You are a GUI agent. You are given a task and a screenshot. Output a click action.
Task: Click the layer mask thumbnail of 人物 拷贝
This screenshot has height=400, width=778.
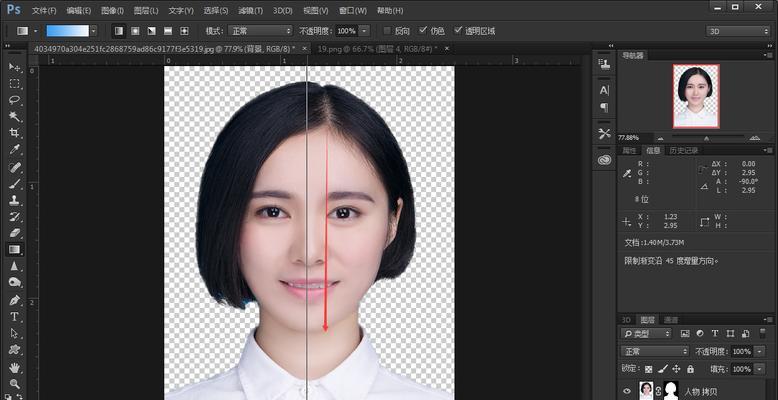(x=671, y=391)
